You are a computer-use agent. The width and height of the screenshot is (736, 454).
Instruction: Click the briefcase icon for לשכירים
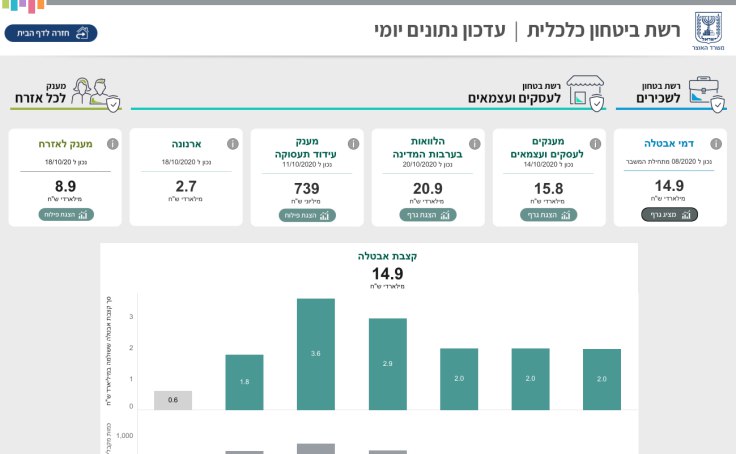(x=706, y=93)
